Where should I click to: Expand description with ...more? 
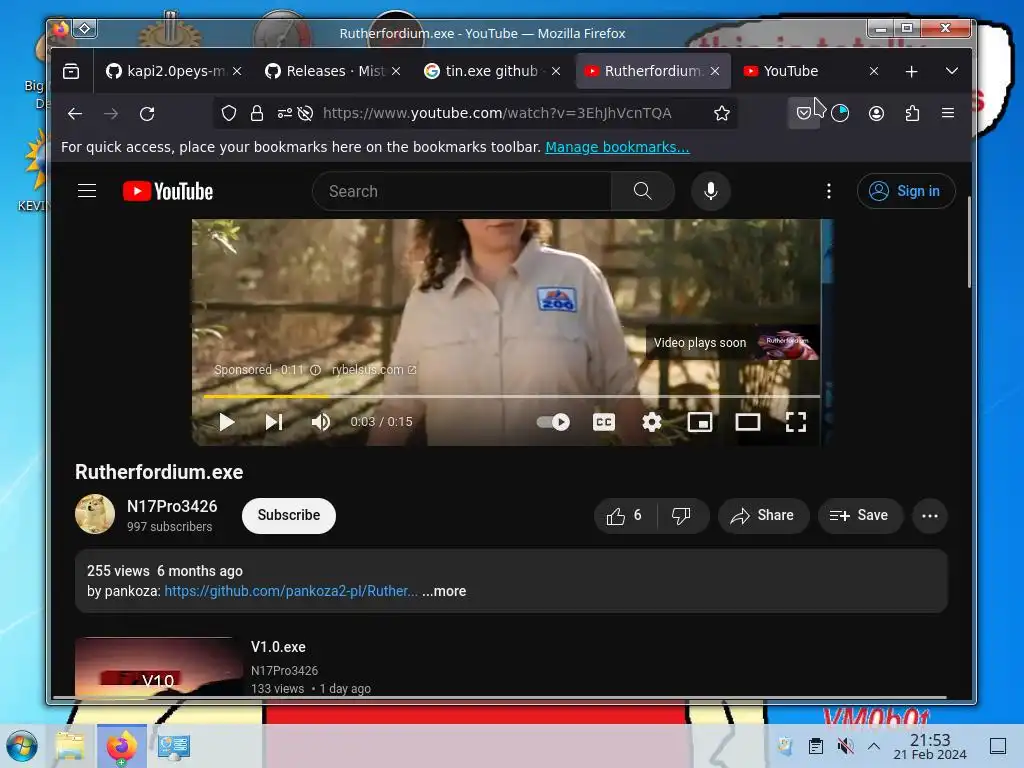tap(444, 591)
